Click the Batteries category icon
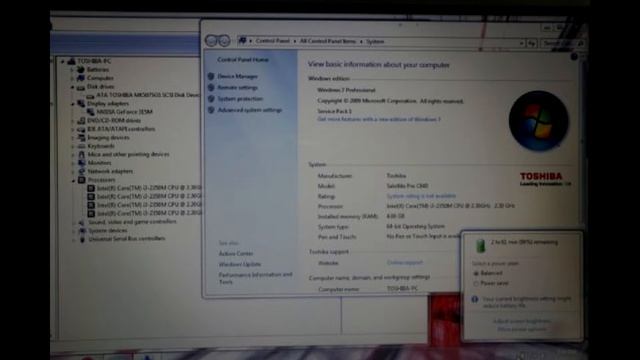 pyautogui.click(x=81, y=70)
